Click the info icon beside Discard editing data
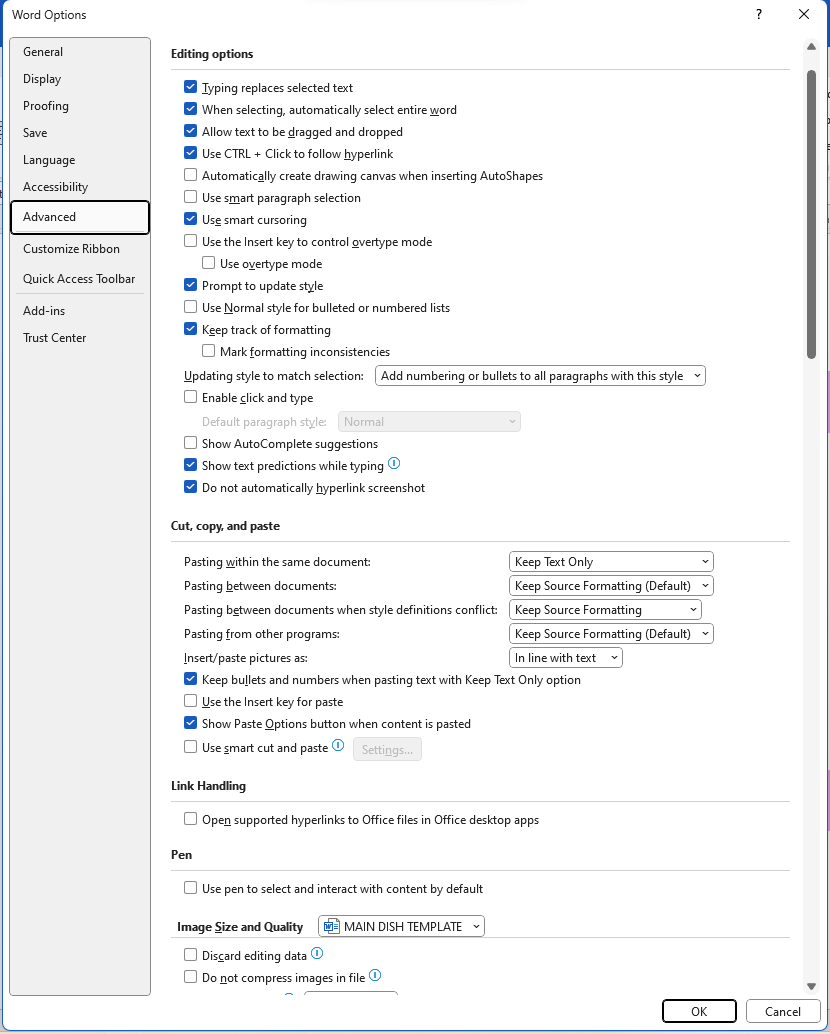 click(317, 953)
